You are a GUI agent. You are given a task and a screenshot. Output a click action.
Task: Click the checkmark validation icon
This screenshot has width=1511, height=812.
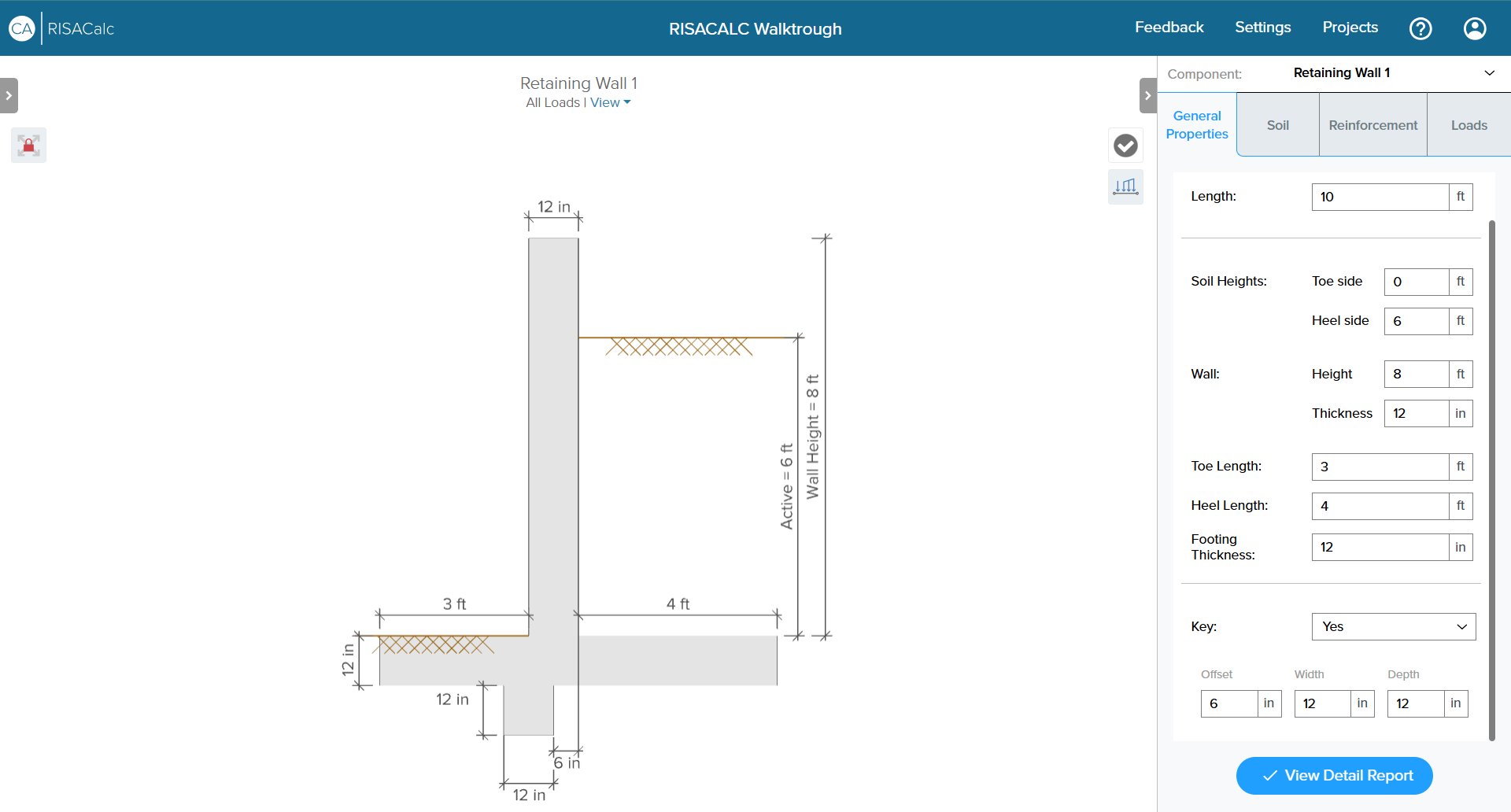[1125, 146]
